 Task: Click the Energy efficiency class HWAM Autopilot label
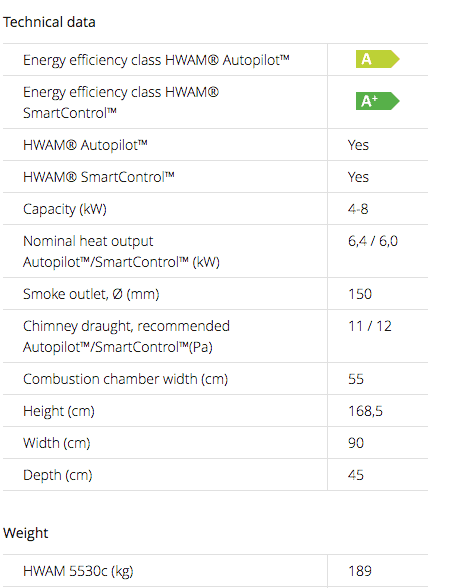pos(156,60)
